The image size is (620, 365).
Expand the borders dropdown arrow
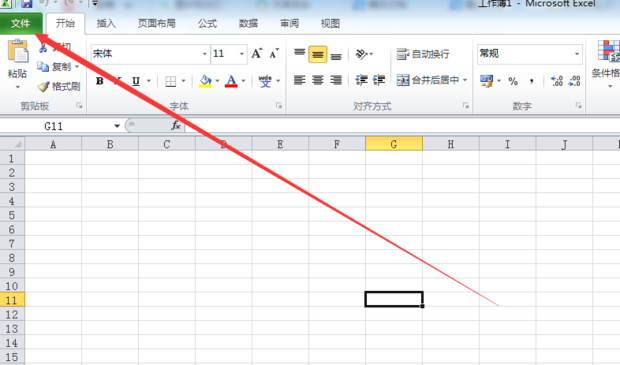[x=183, y=81]
